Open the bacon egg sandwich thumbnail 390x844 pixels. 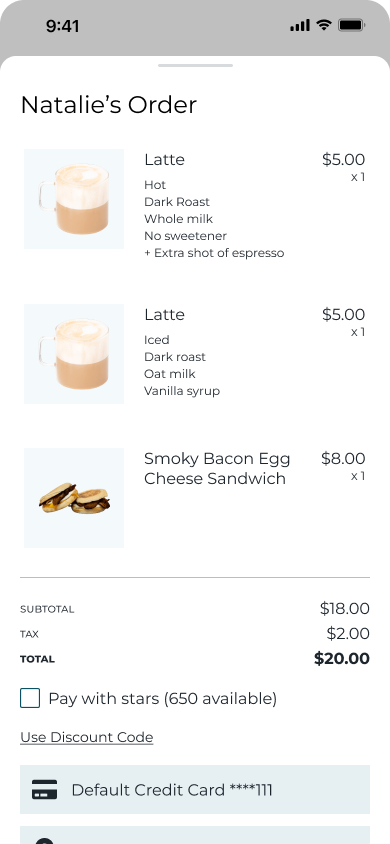[x=74, y=498]
